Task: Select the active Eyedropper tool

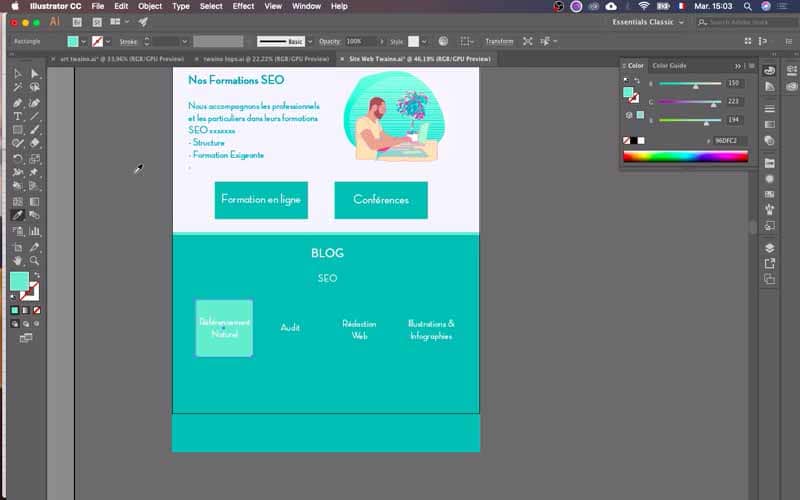Action: pos(18,215)
